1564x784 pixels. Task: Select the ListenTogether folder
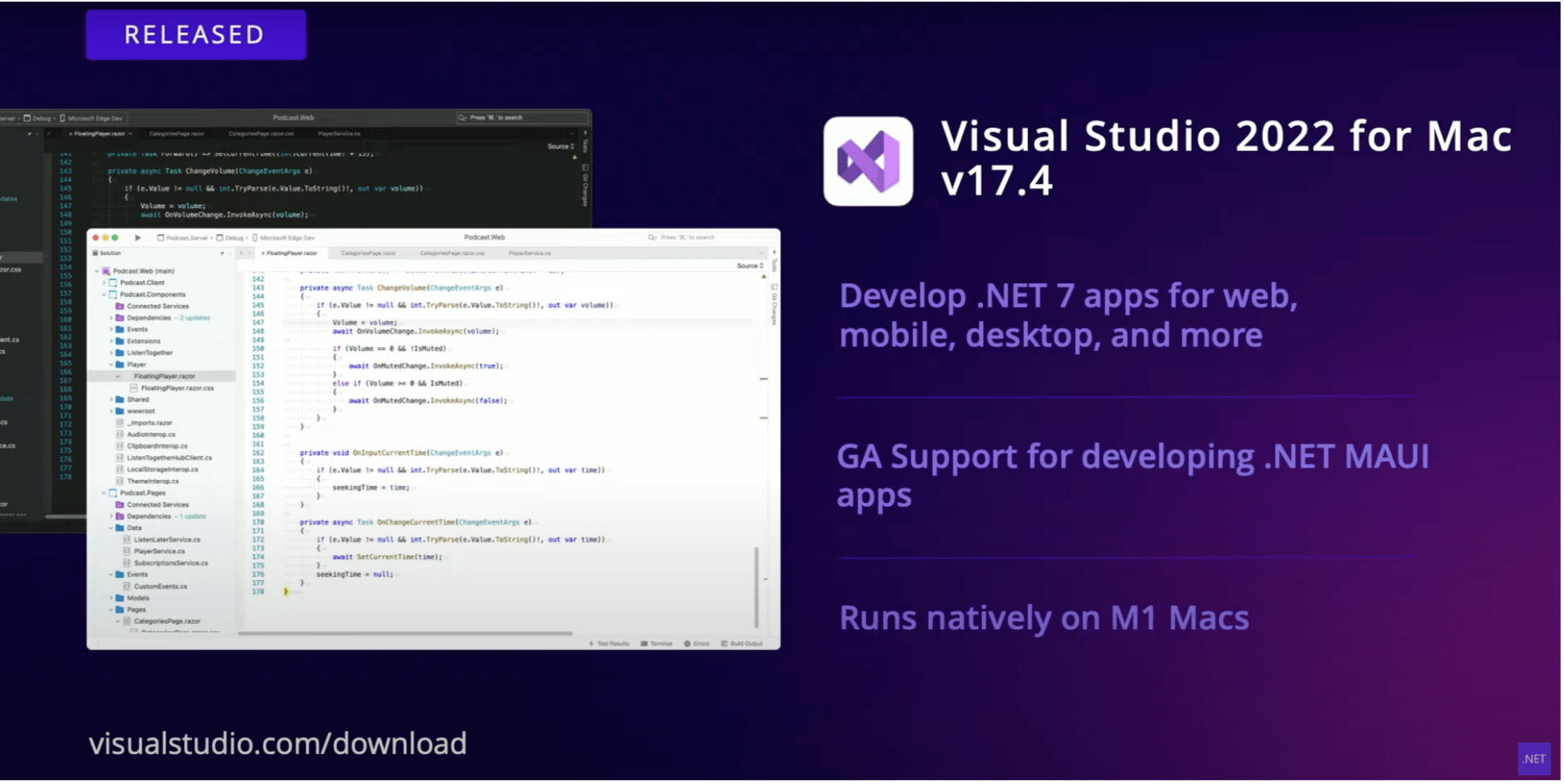[144, 353]
